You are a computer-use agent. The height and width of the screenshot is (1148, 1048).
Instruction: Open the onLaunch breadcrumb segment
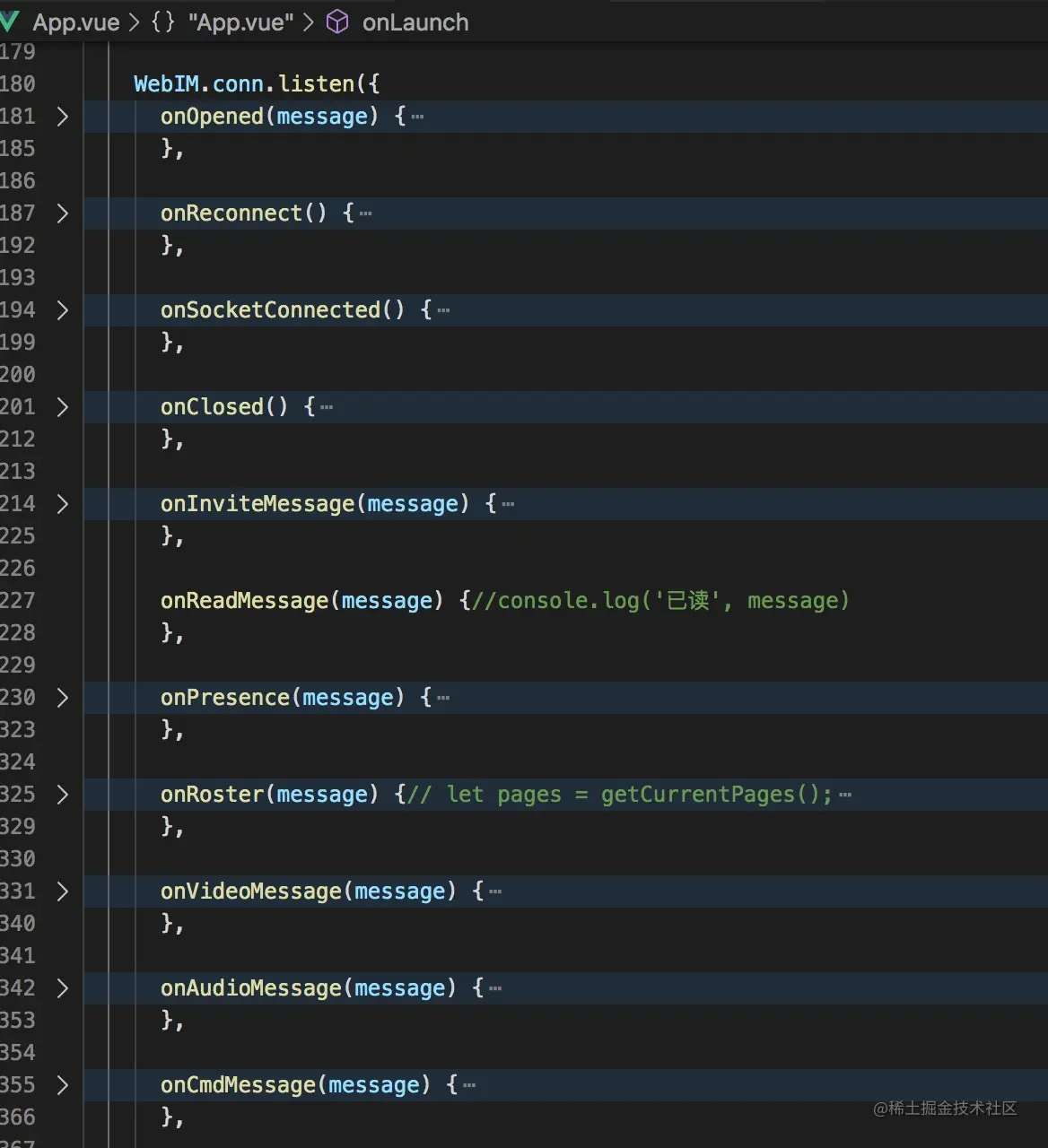pyautogui.click(x=415, y=22)
